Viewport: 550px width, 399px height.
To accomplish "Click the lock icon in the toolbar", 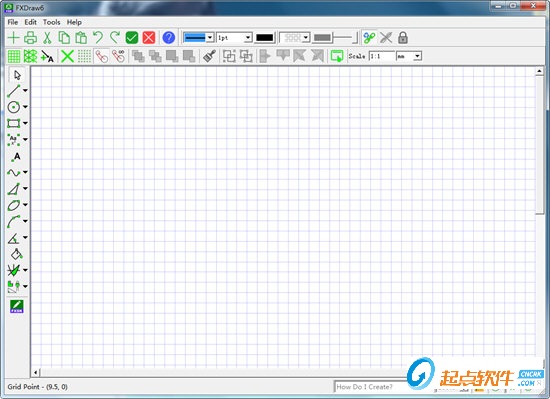I will point(403,38).
